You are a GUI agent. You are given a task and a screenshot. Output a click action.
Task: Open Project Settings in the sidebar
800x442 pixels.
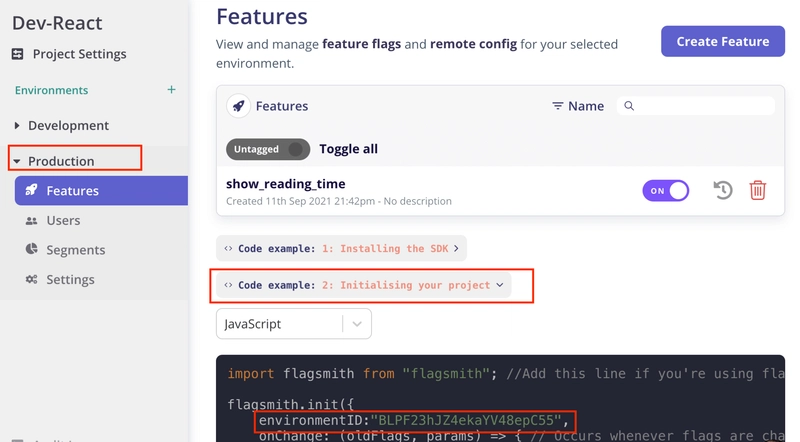tap(69, 54)
